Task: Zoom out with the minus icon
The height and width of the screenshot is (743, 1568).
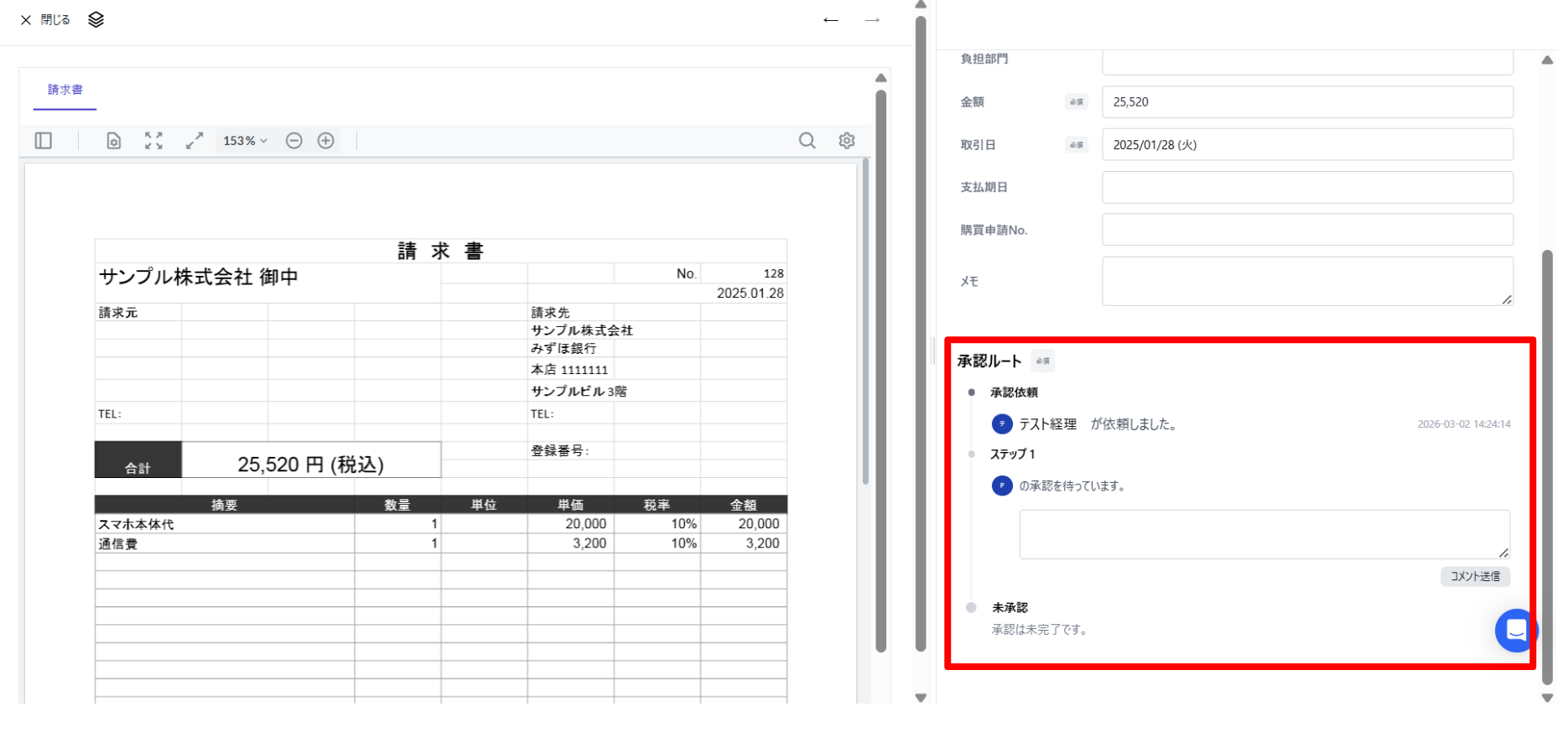Action: (293, 141)
